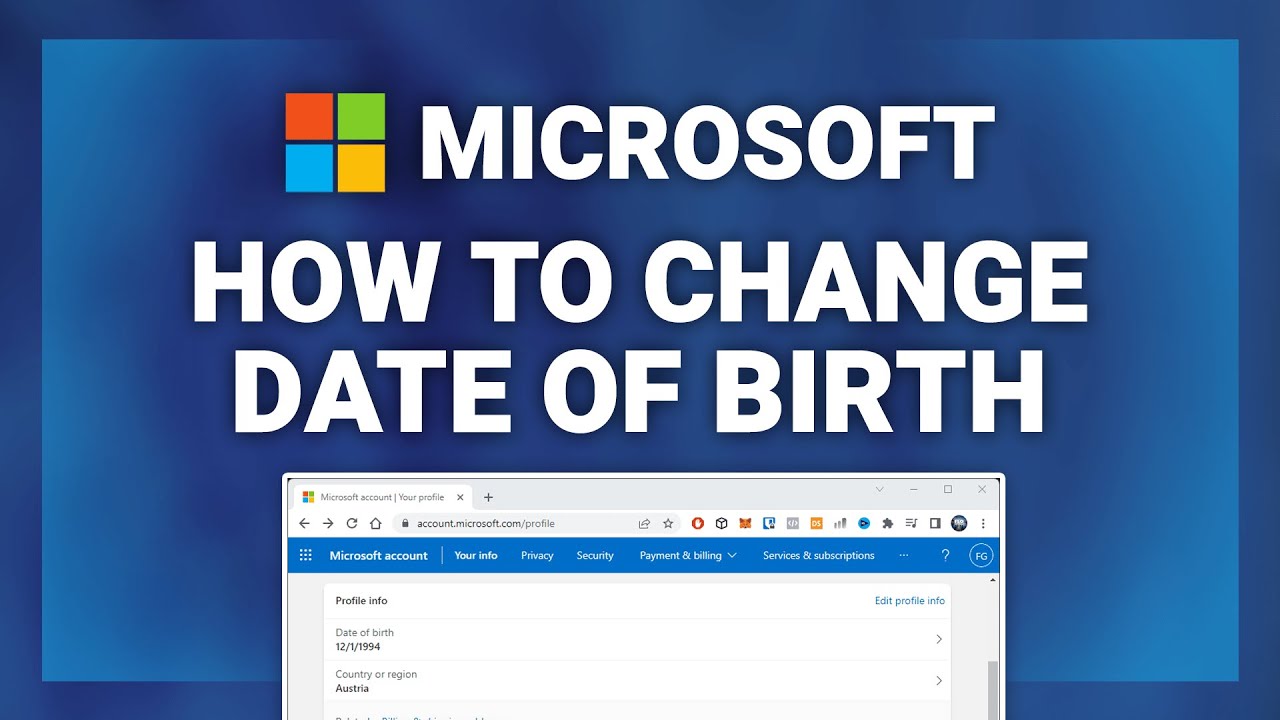
Task: Open the bar-chart extension icon
Action: (x=840, y=523)
